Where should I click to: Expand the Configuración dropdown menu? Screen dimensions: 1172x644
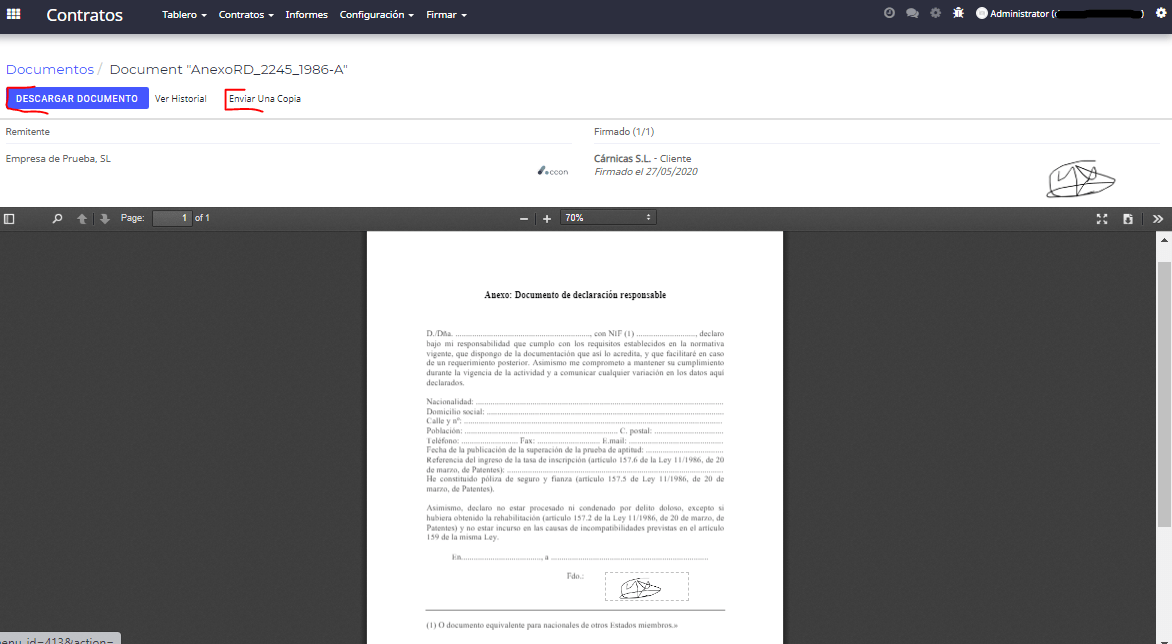tap(377, 14)
